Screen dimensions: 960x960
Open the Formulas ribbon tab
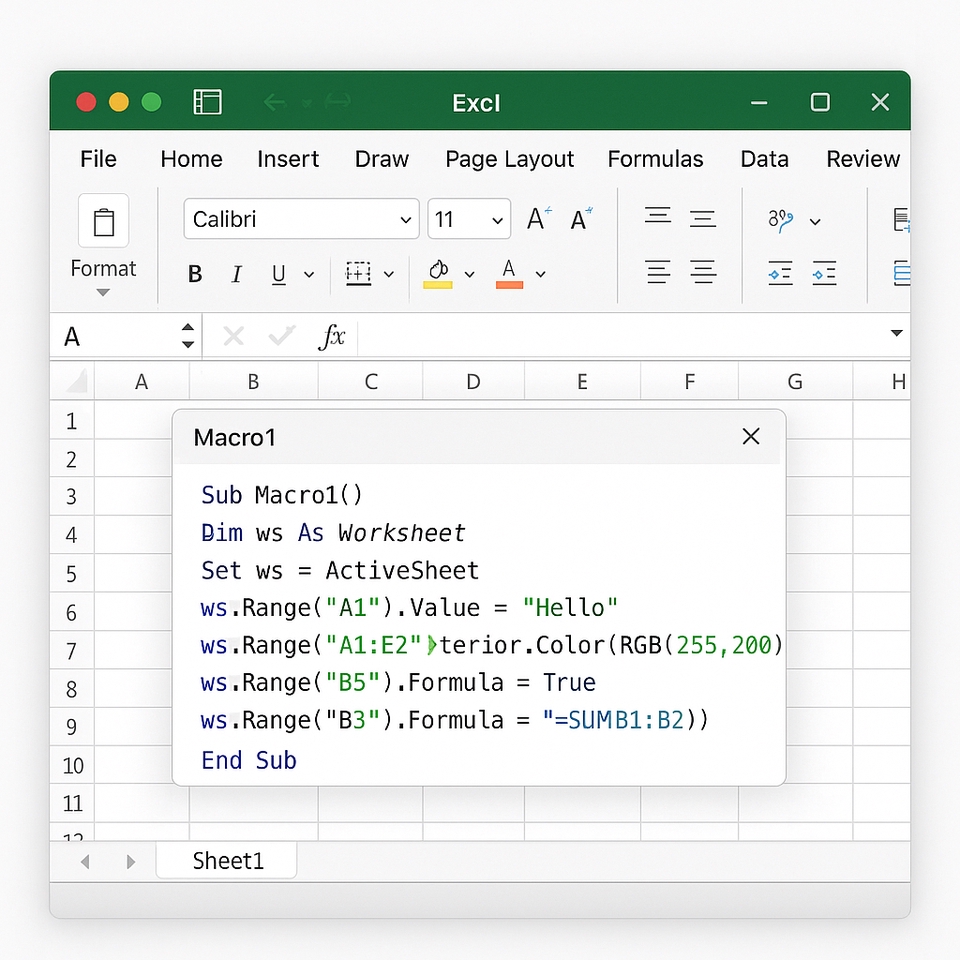[x=655, y=159]
